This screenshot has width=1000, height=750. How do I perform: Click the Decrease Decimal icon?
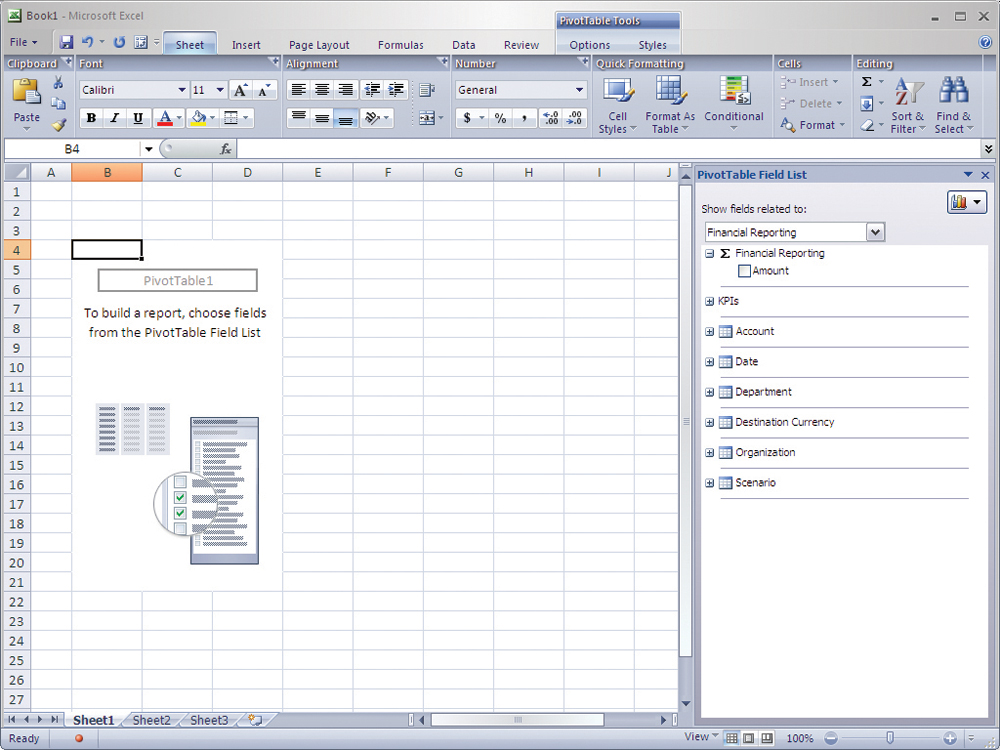[574, 118]
